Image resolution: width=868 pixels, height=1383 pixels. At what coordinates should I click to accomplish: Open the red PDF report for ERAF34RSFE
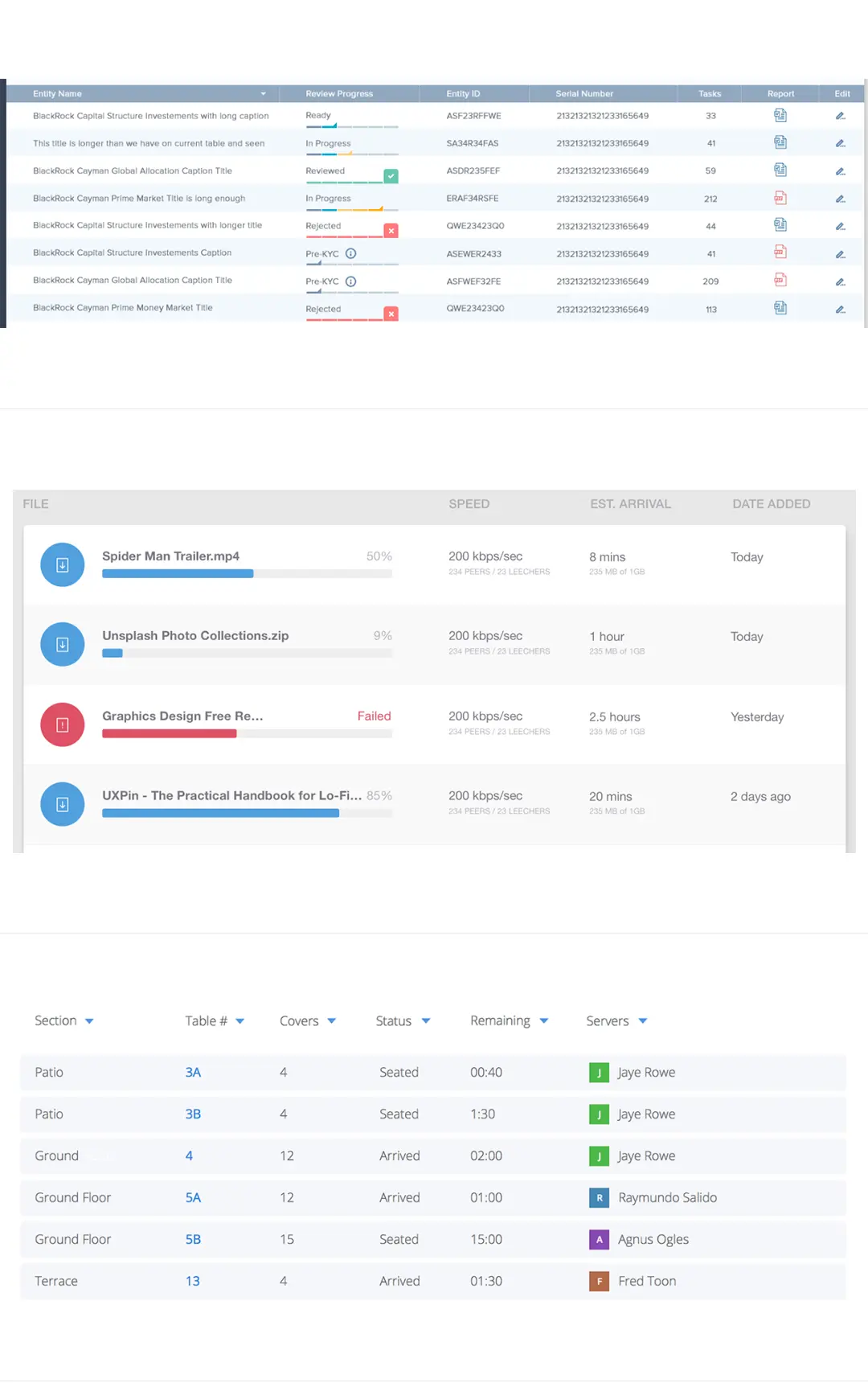780,198
